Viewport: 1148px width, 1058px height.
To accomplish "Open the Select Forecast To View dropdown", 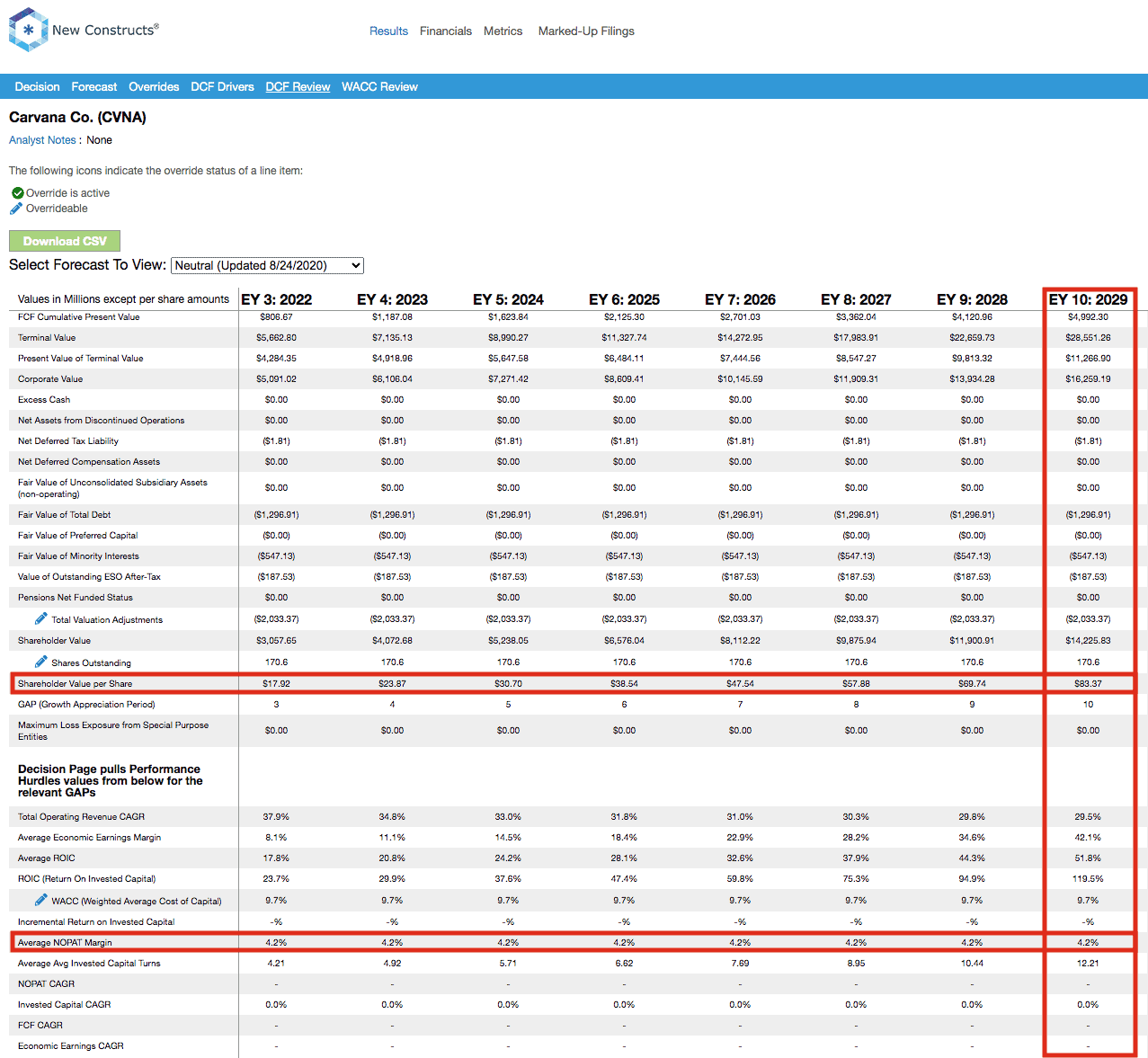I will tap(267, 265).
